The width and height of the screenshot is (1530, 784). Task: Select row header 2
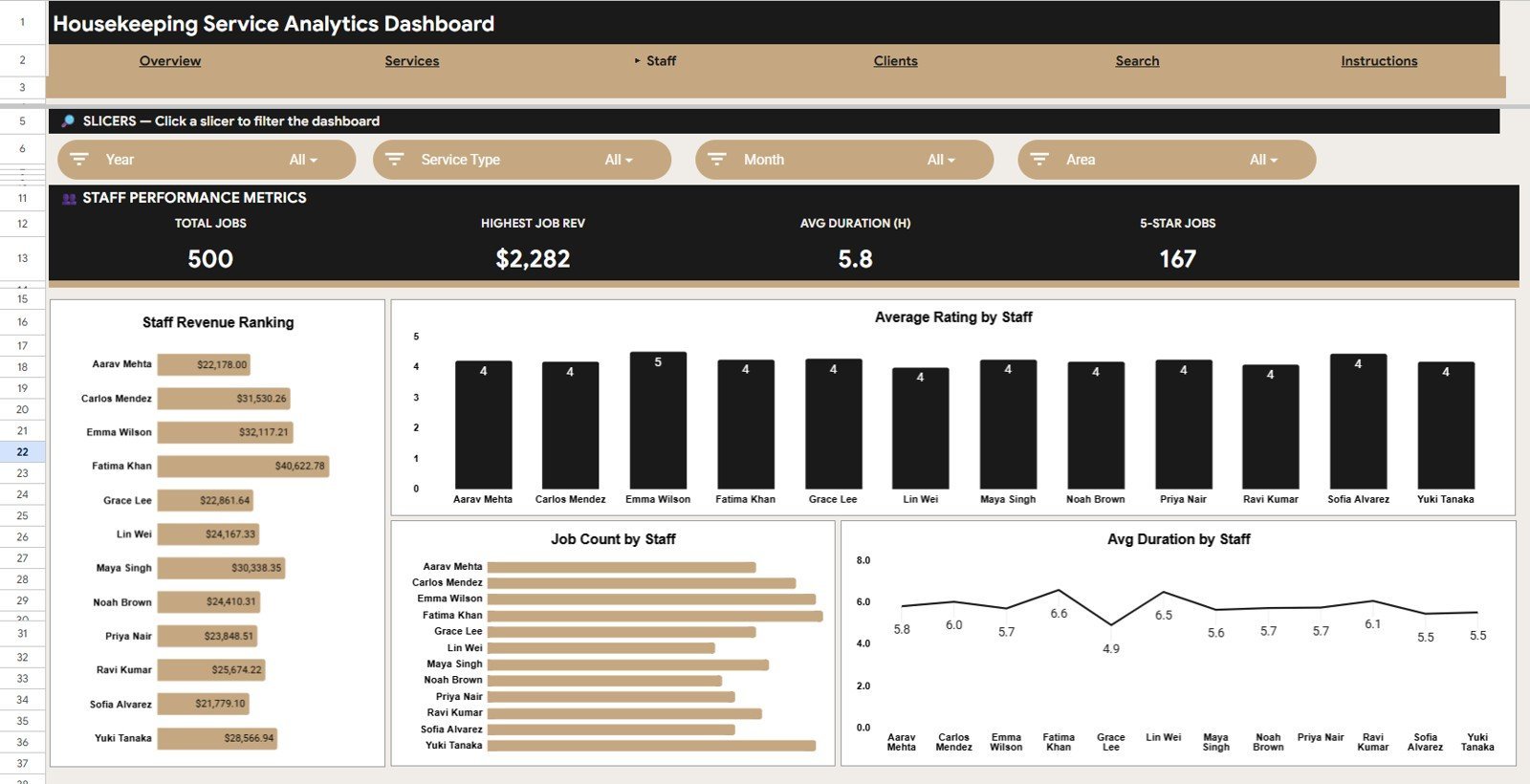click(x=22, y=59)
